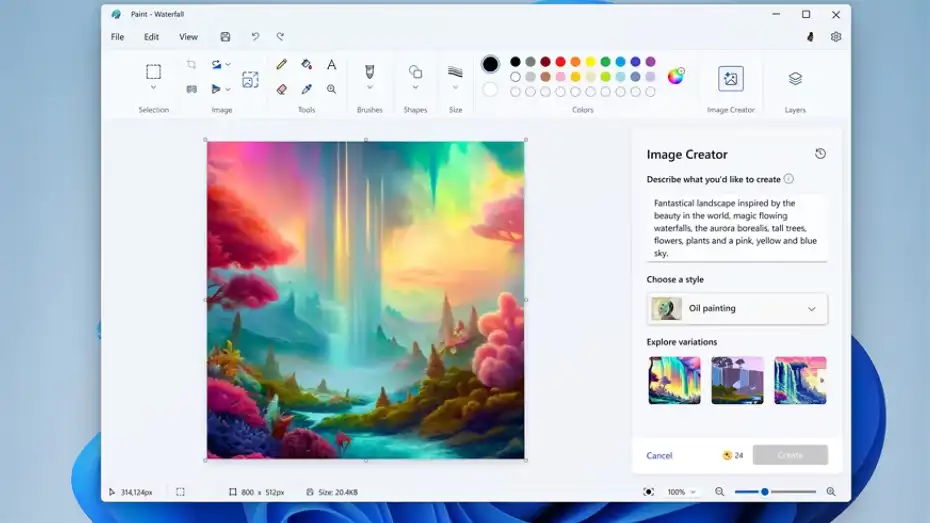Screen dimensions: 930x523
Task: Select the primary black color circle
Action: (490, 64)
